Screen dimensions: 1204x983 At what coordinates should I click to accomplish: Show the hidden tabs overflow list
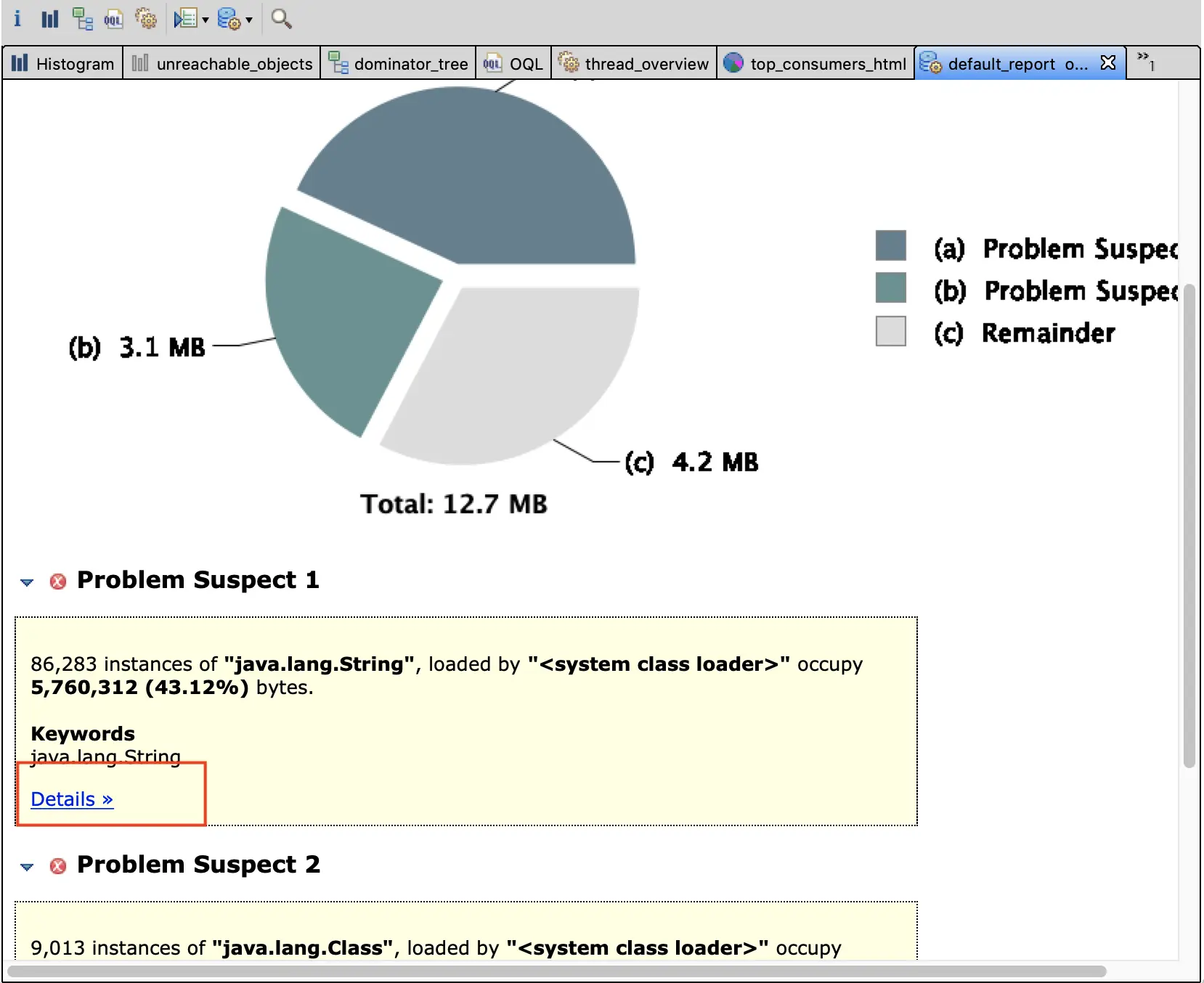[1146, 61]
